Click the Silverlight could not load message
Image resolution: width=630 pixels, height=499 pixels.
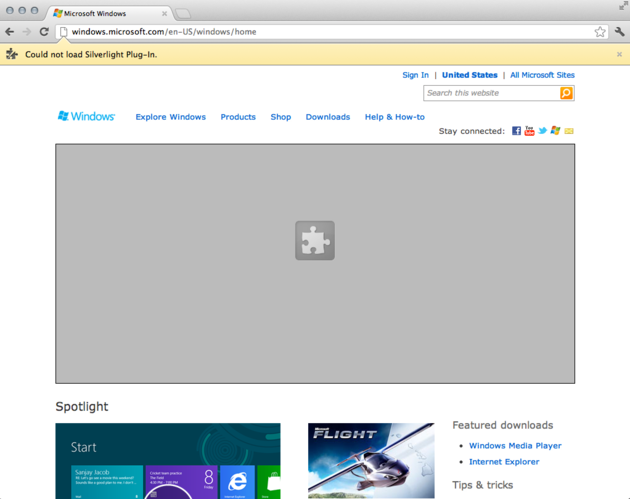coord(91,54)
